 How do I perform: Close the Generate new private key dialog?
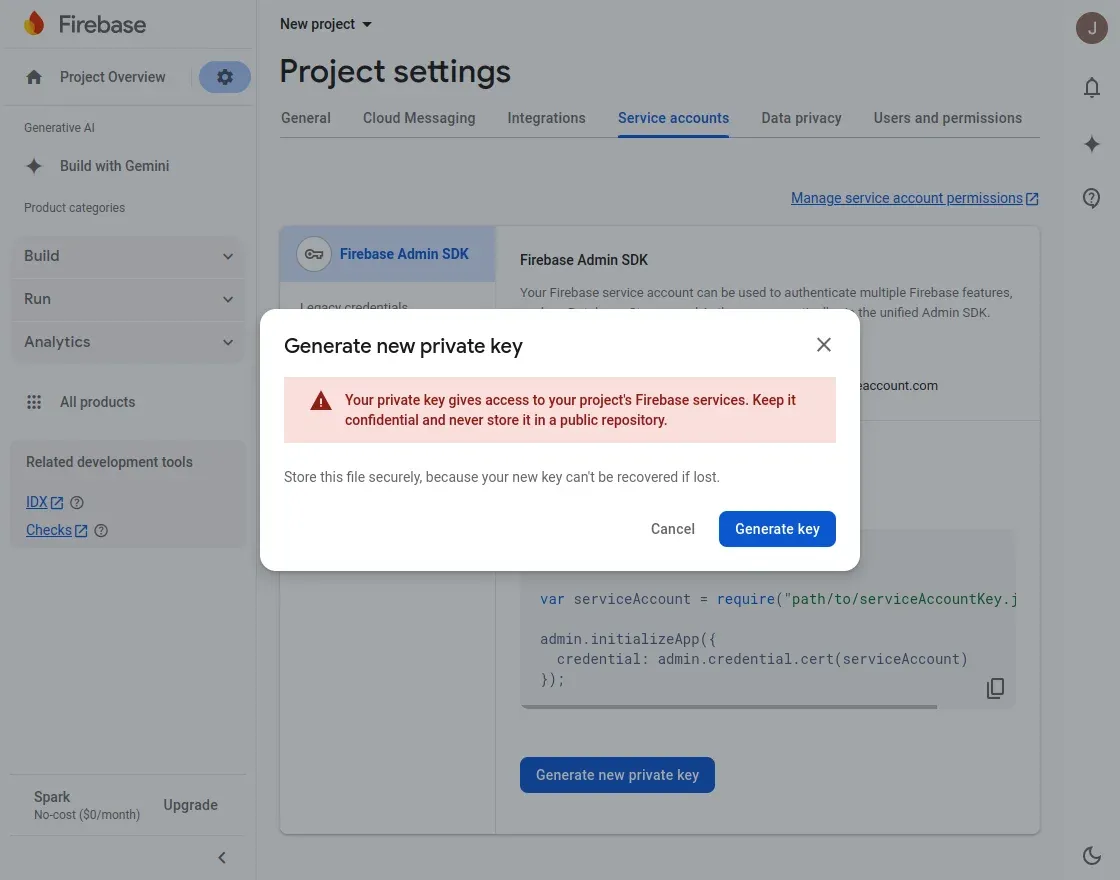tap(824, 345)
